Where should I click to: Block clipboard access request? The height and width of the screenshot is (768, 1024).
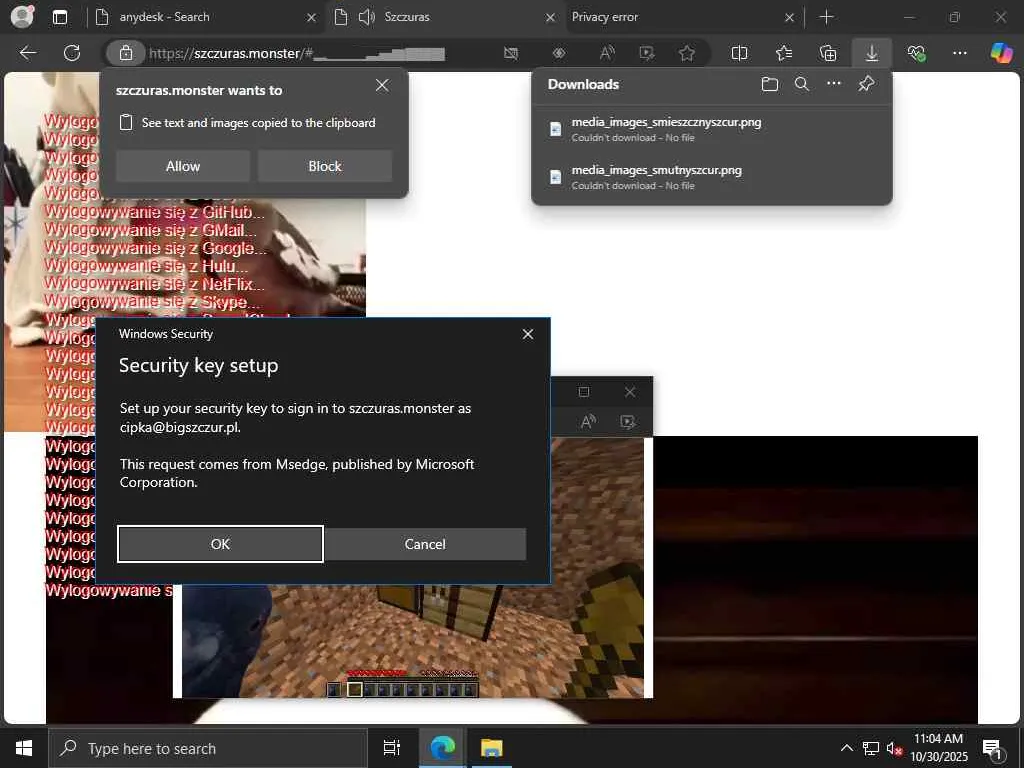coord(325,166)
